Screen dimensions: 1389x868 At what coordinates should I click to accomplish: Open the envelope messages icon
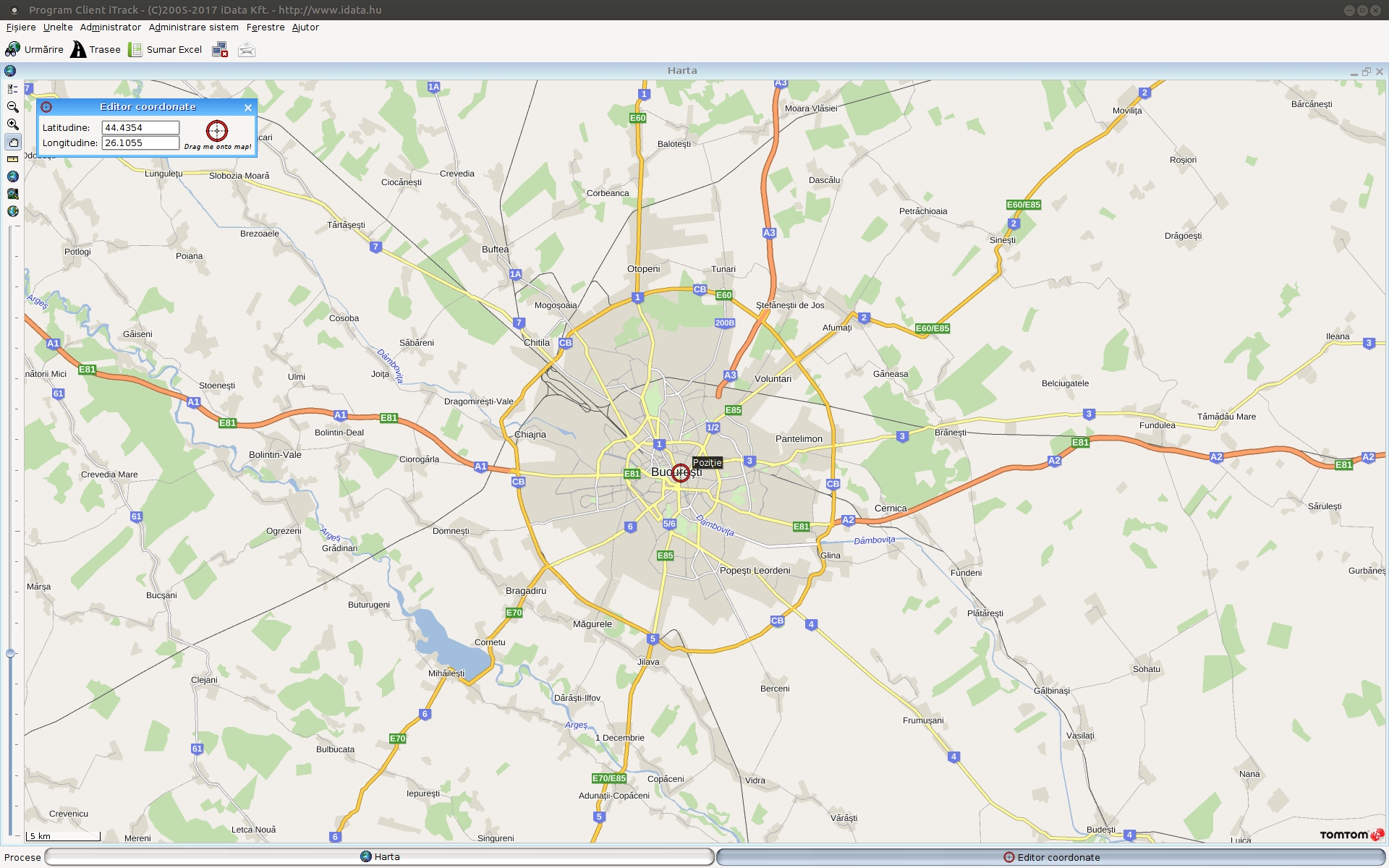click(247, 50)
